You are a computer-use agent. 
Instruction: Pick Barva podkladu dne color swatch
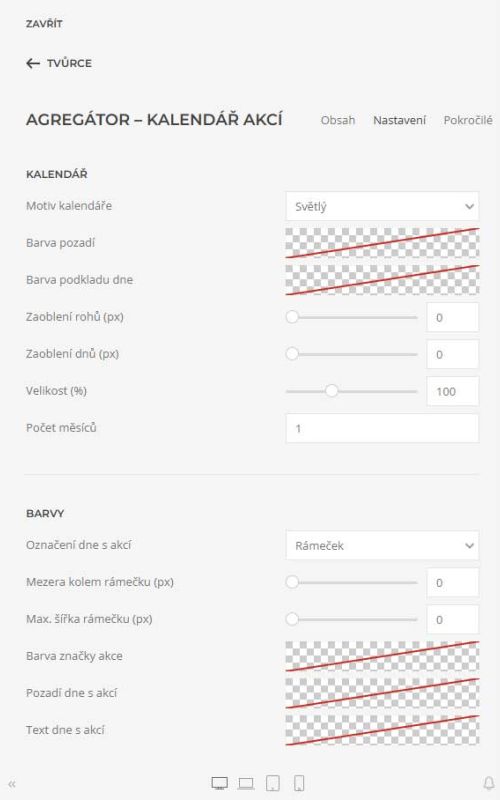[x=382, y=280]
